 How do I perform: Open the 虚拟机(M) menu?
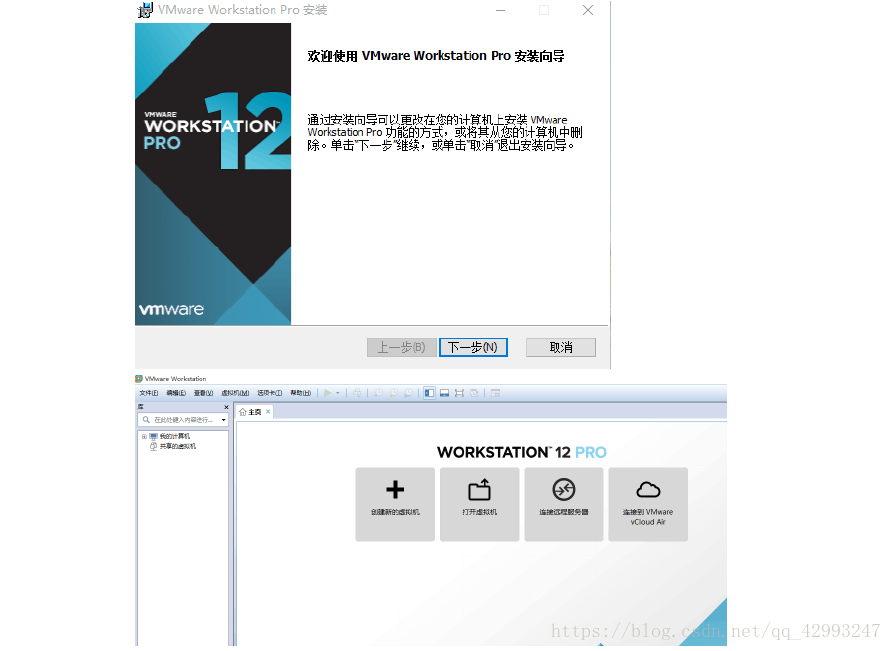[x=235, y=393]
